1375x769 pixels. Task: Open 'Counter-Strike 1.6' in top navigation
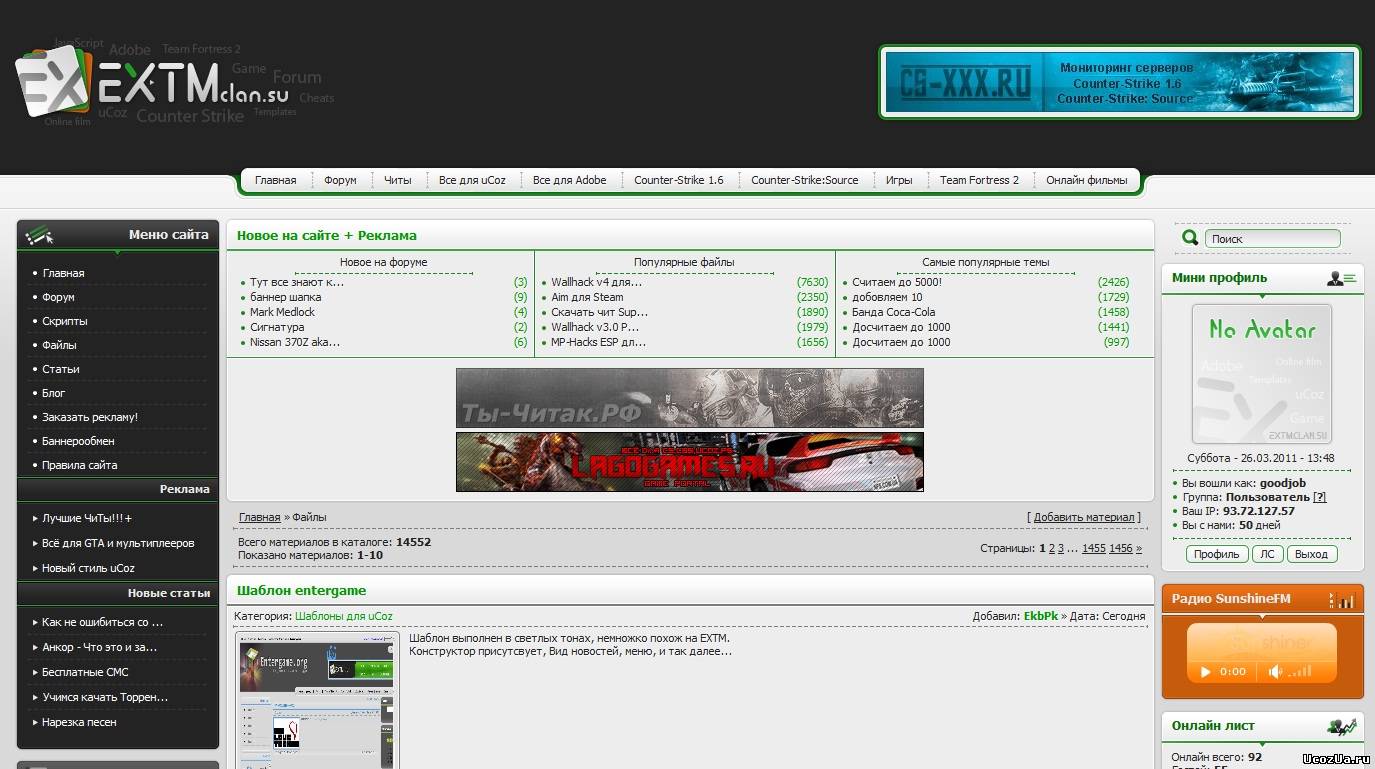point(678,180)
